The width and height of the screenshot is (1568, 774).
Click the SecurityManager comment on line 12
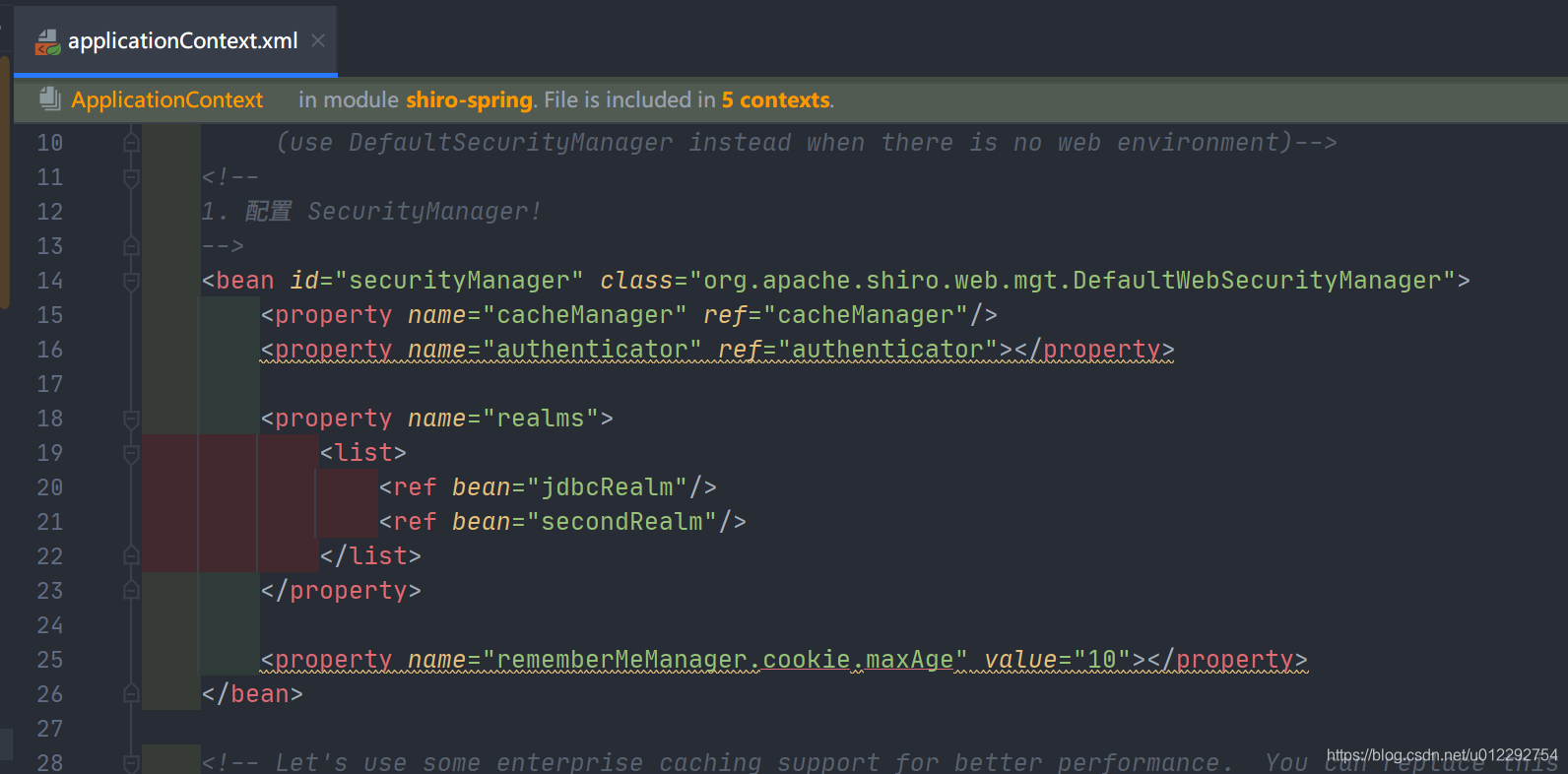tap(371, 212)
